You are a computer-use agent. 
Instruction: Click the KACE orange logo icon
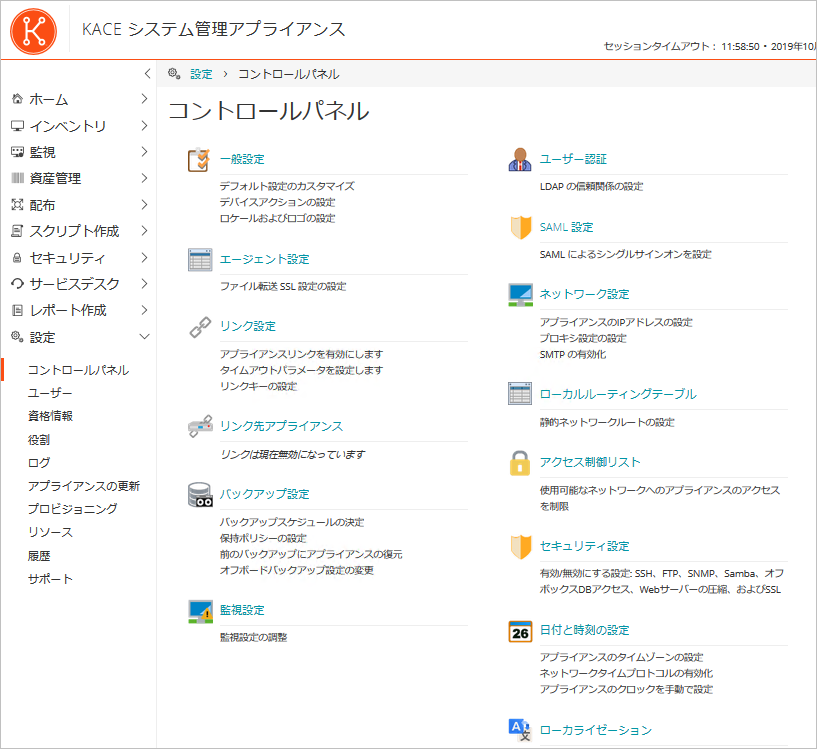pyautogui.click(x=34, y=31)
